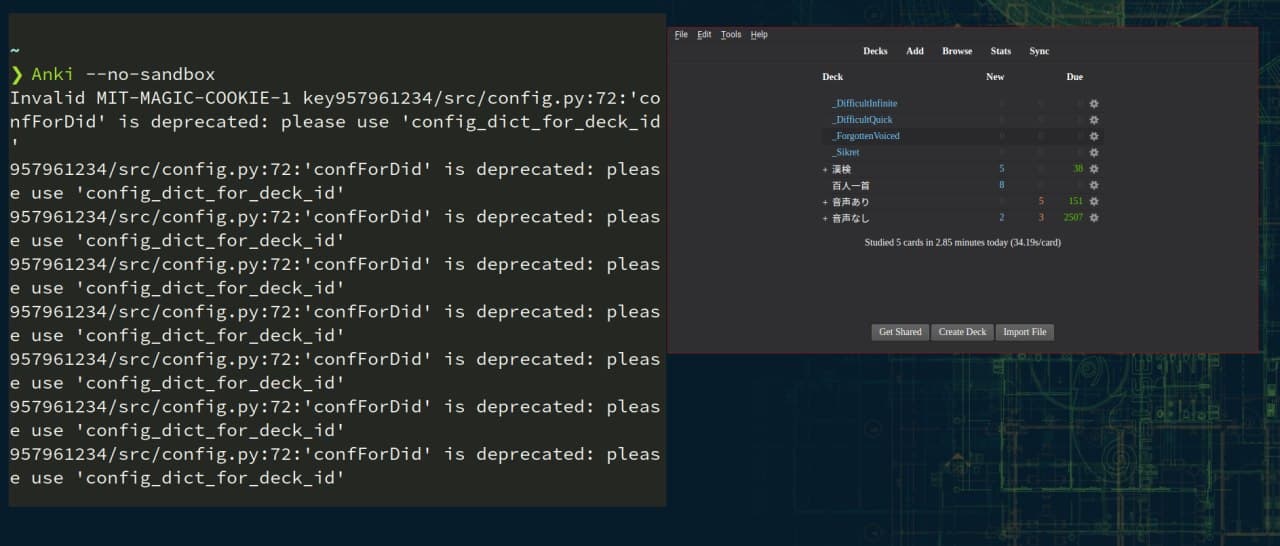Open the _DifficultQuick deck
The width and height of the screenshot is (1280, 546).
pos(862,120)
